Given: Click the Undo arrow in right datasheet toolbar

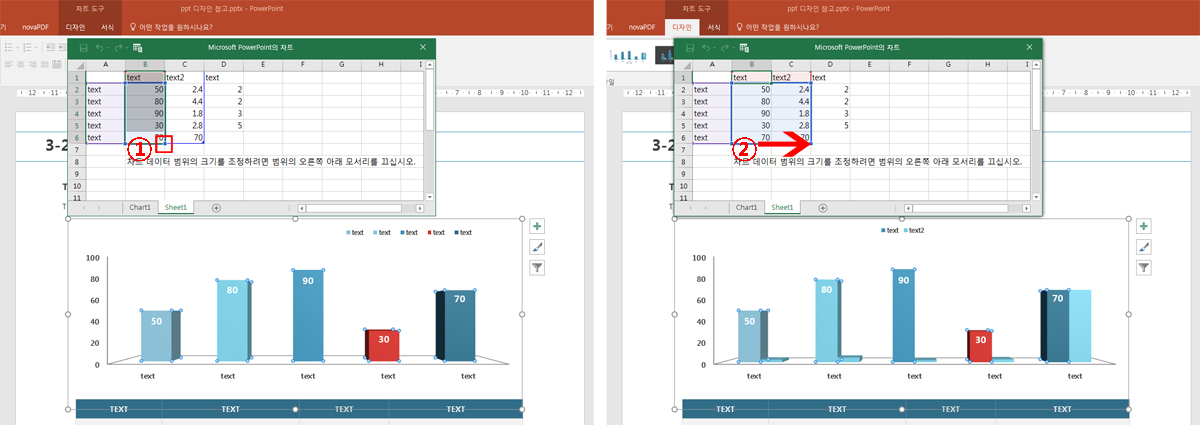Looking at the screenshot, I should tap(706, 48).
